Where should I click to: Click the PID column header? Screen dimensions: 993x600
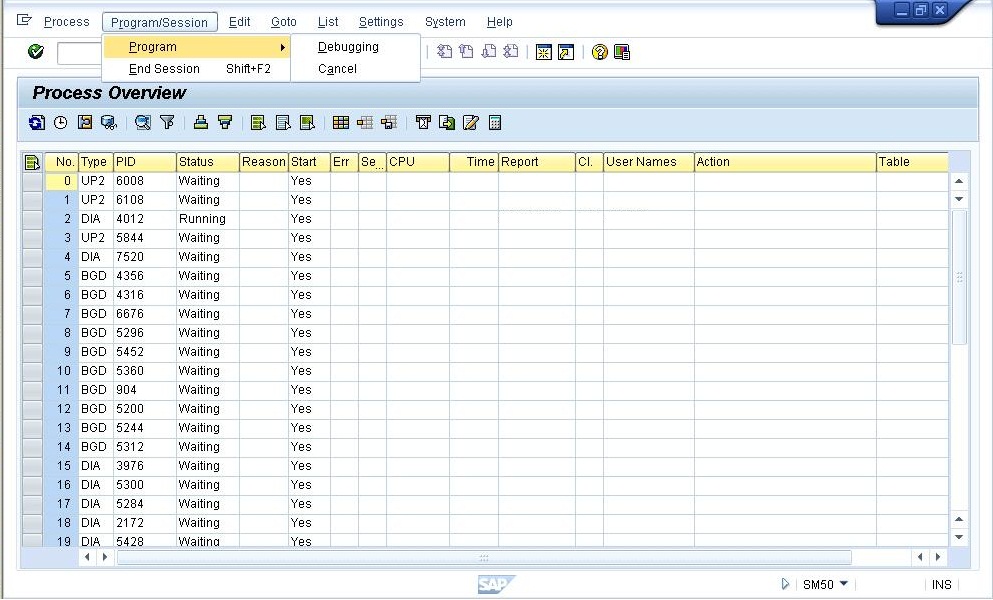143,161
